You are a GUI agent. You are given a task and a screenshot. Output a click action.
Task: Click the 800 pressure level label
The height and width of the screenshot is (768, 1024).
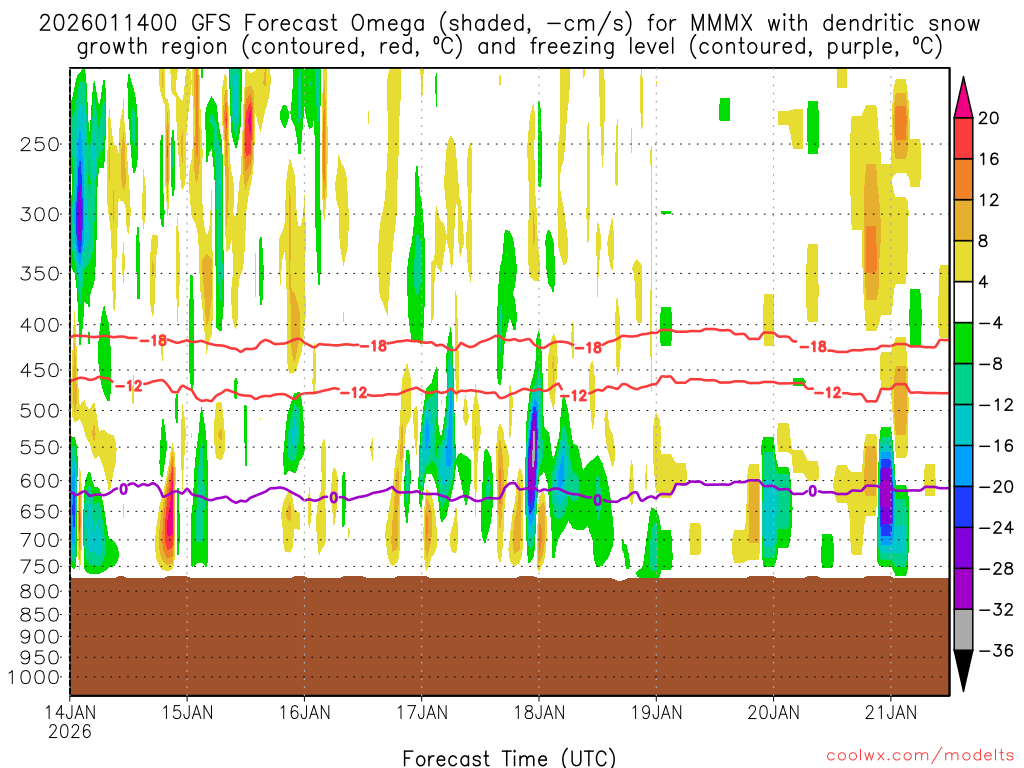(40, 592)
